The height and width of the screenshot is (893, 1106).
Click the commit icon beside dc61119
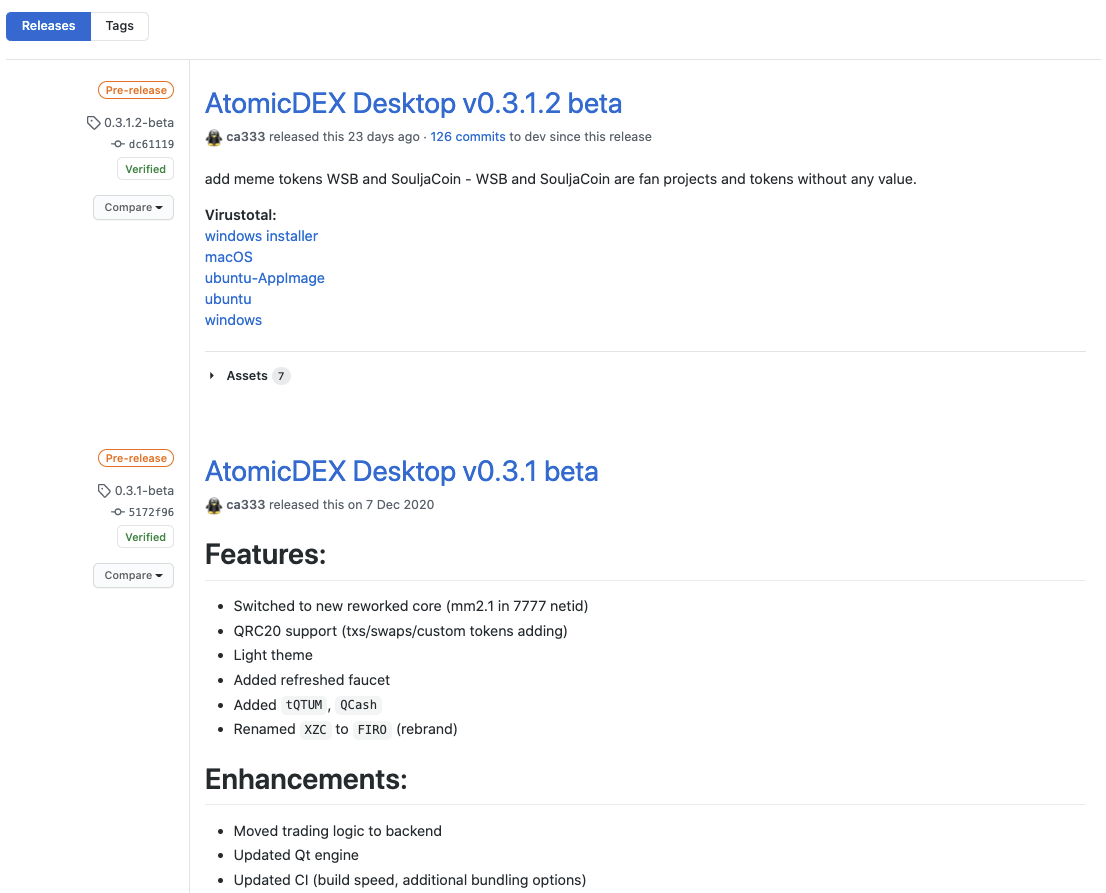pyautogui.click(x=118, y=144)
